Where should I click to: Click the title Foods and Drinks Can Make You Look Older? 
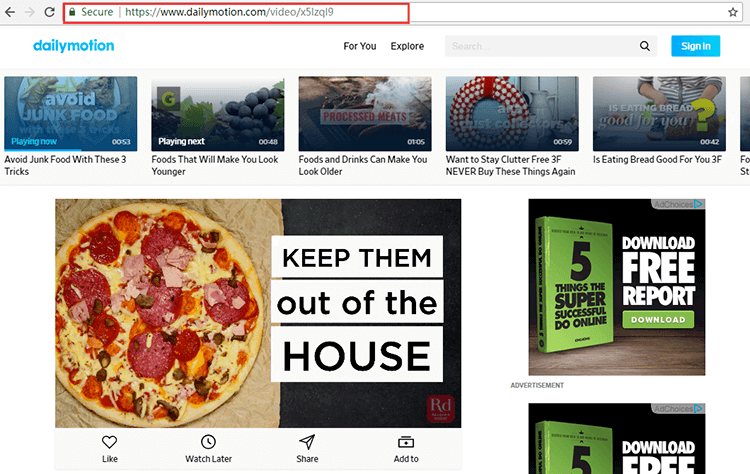pos(363,165)
